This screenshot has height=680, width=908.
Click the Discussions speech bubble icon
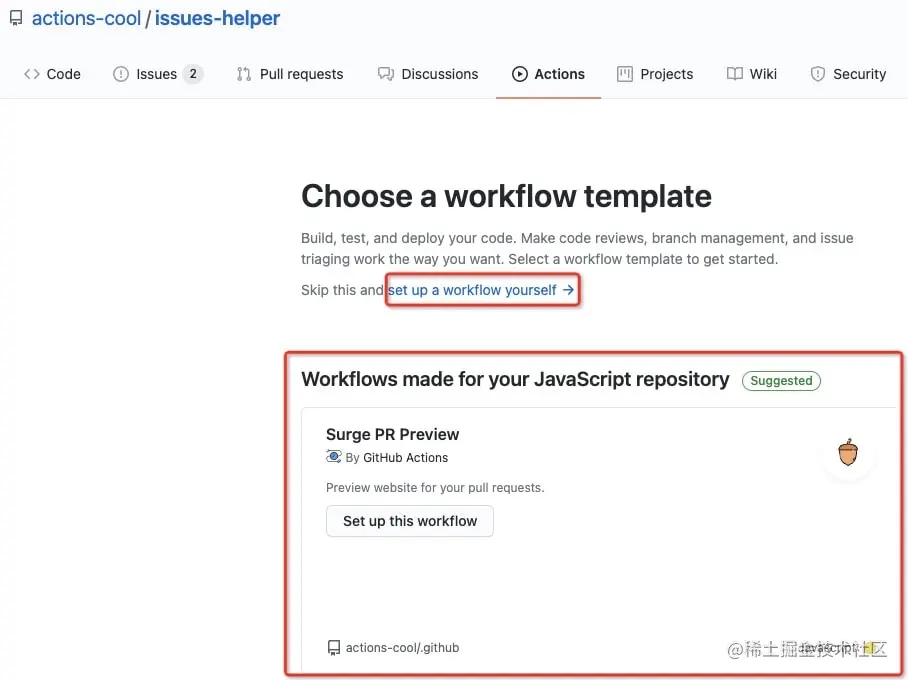[385, 74]
